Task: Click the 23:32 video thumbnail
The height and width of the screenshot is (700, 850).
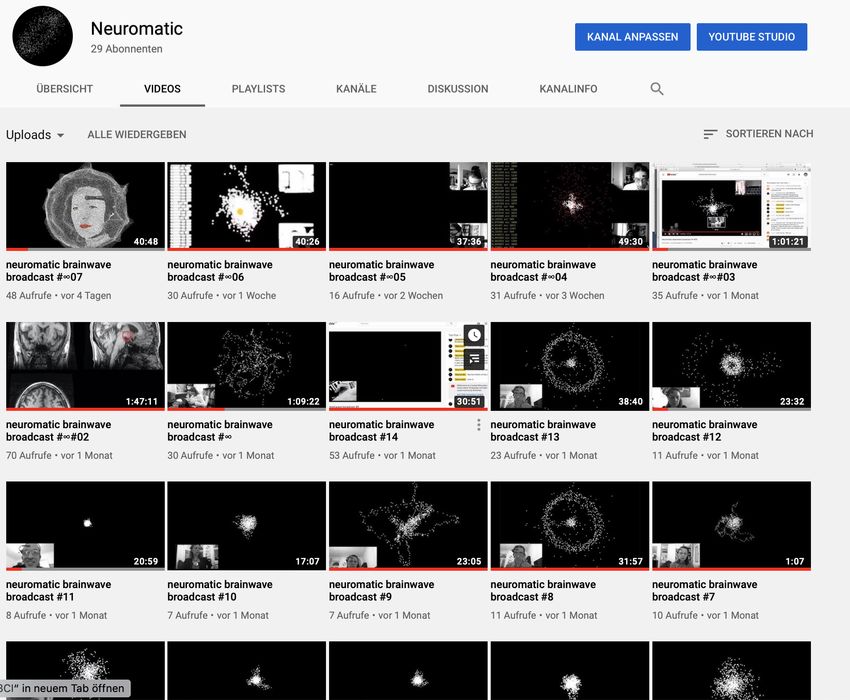Action: point(731,366)
